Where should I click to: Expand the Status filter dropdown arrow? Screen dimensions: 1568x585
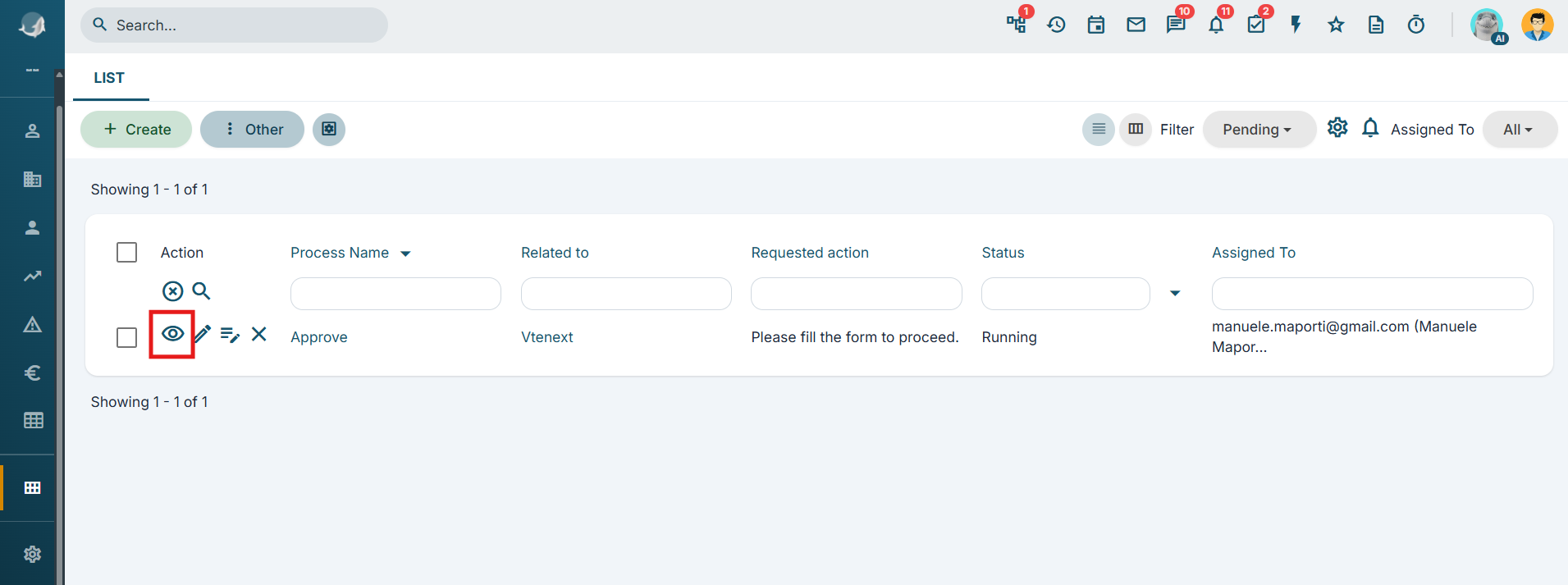coord(1175,293)
